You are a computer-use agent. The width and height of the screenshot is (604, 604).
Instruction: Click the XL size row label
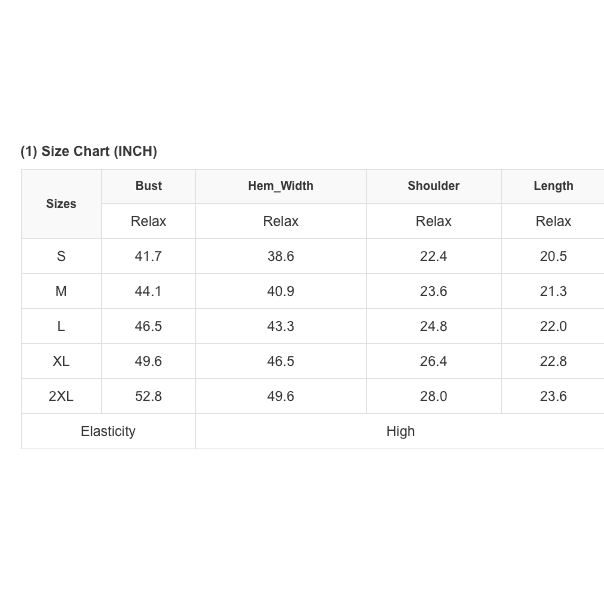pos(61,361)
